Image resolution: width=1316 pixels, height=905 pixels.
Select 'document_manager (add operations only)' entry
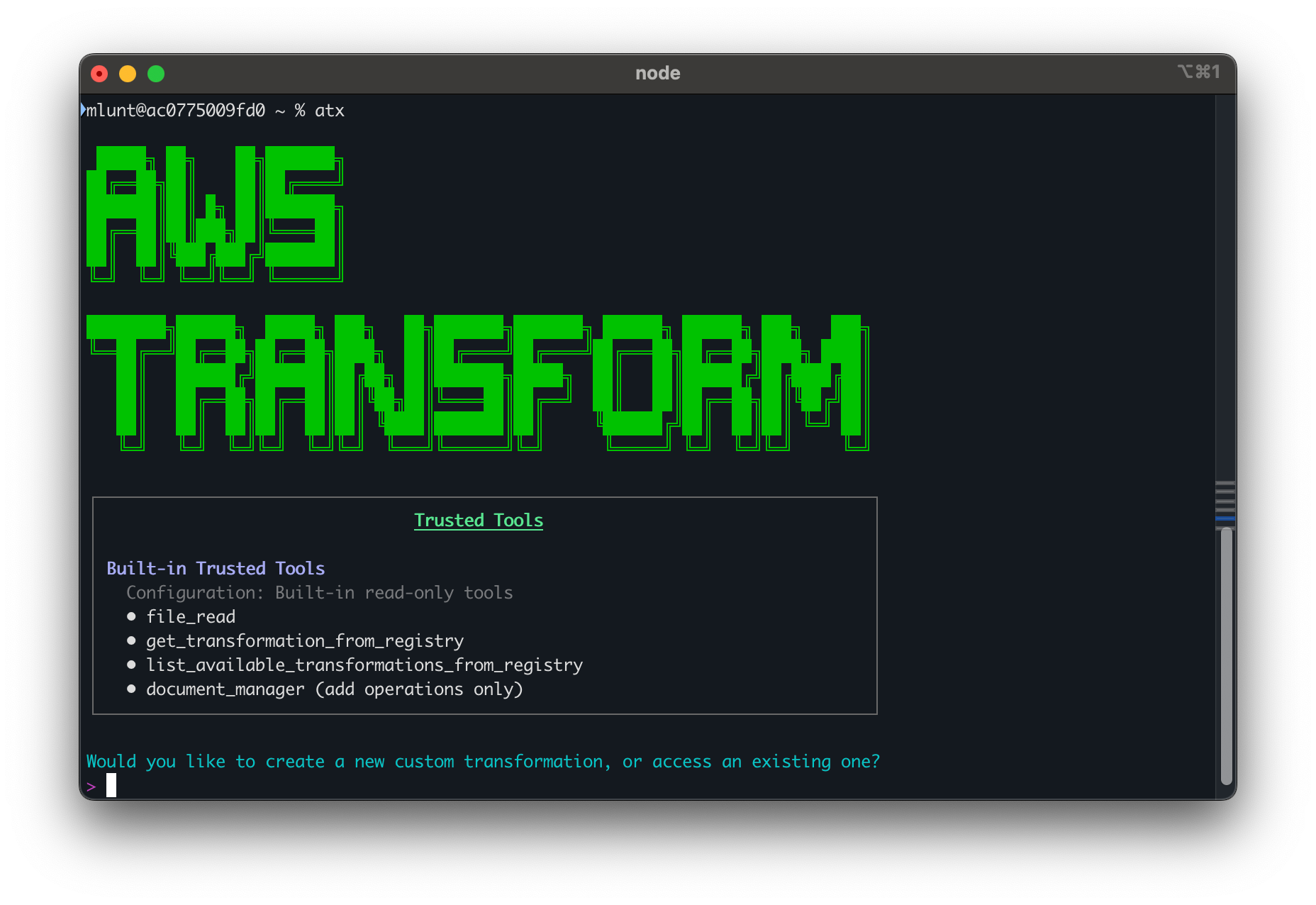point(335,689)
